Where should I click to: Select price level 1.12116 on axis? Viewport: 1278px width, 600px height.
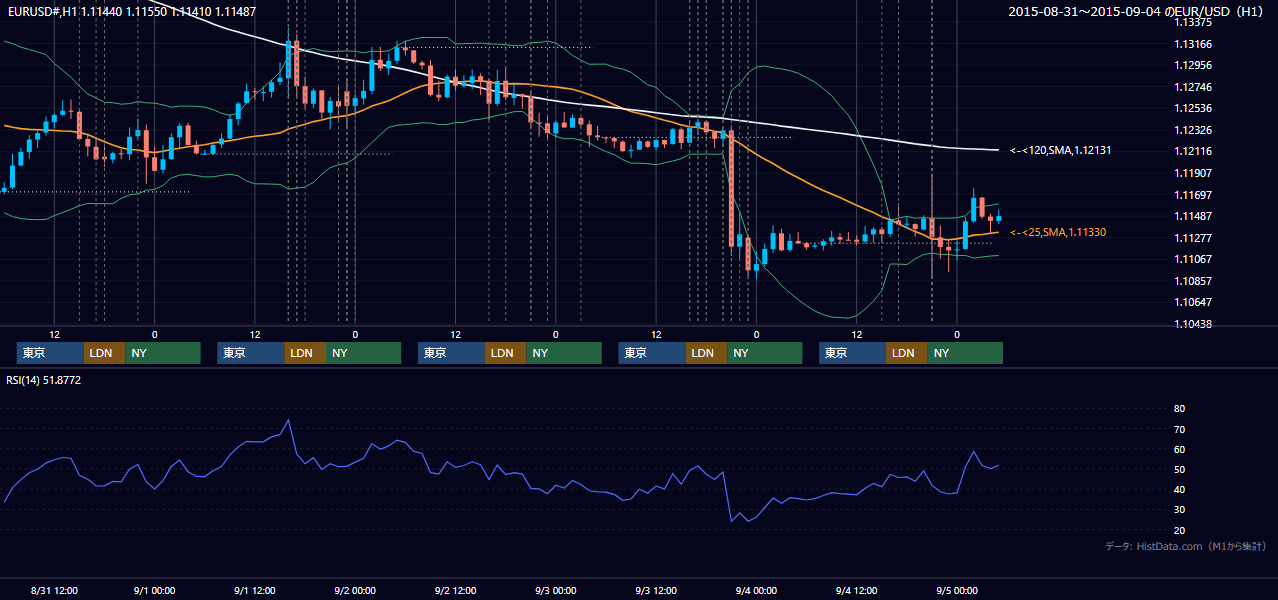pos(1193,151)
